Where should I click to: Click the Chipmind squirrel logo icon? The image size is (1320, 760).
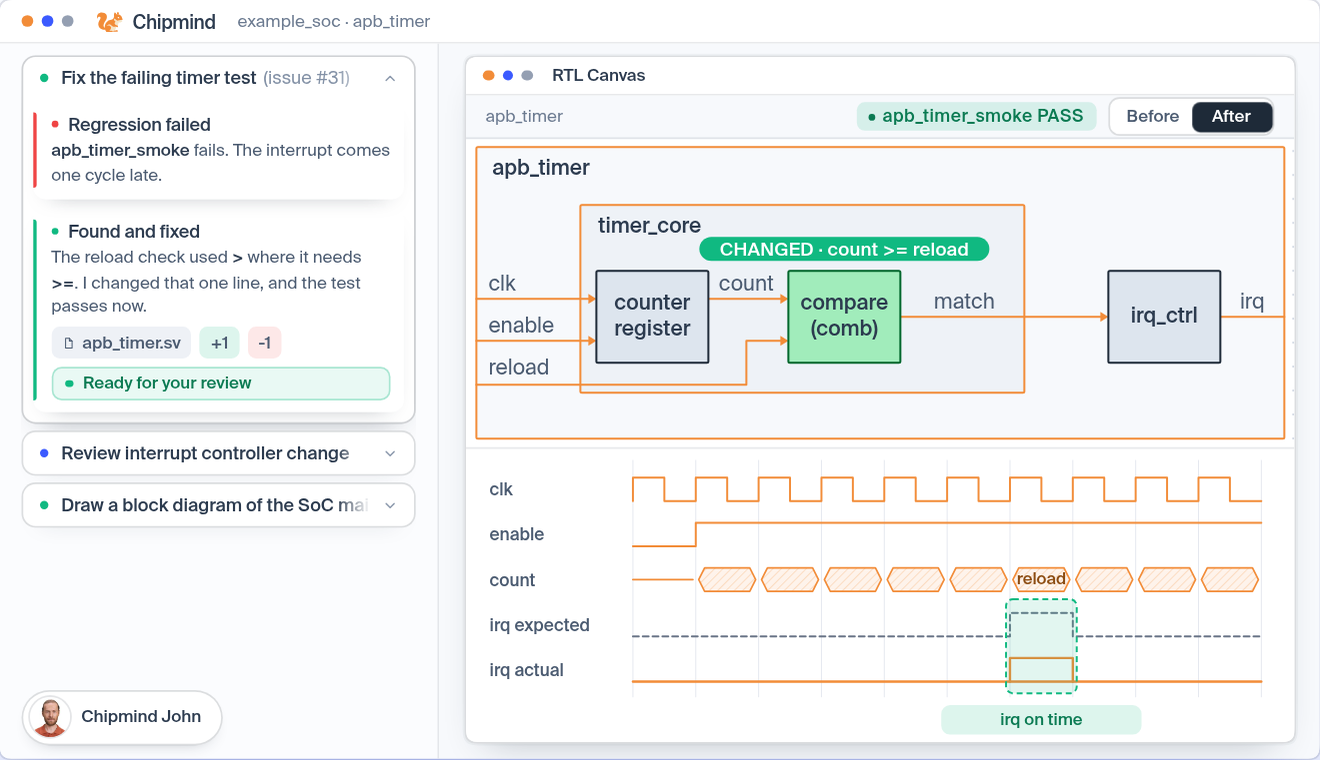click(x=109, y=21)
